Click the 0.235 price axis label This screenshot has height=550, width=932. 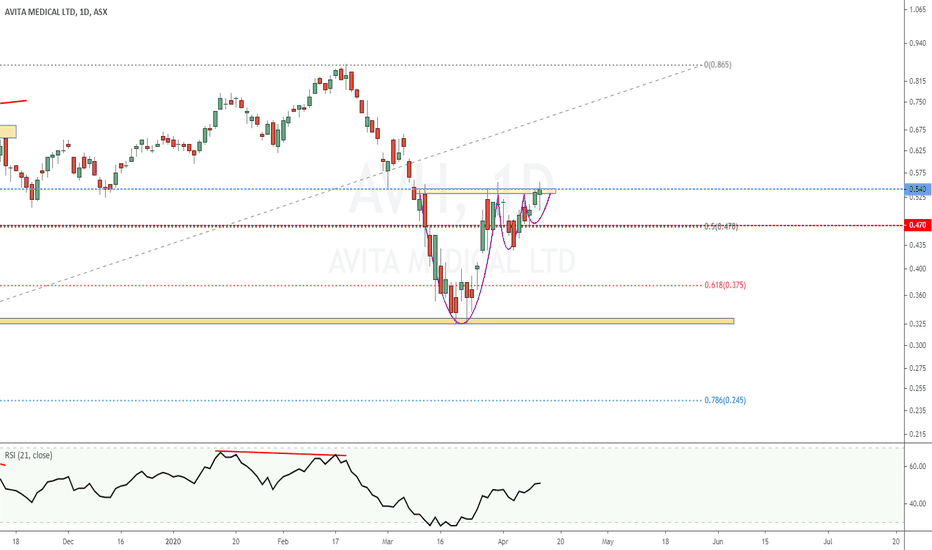tap(917, 410)
